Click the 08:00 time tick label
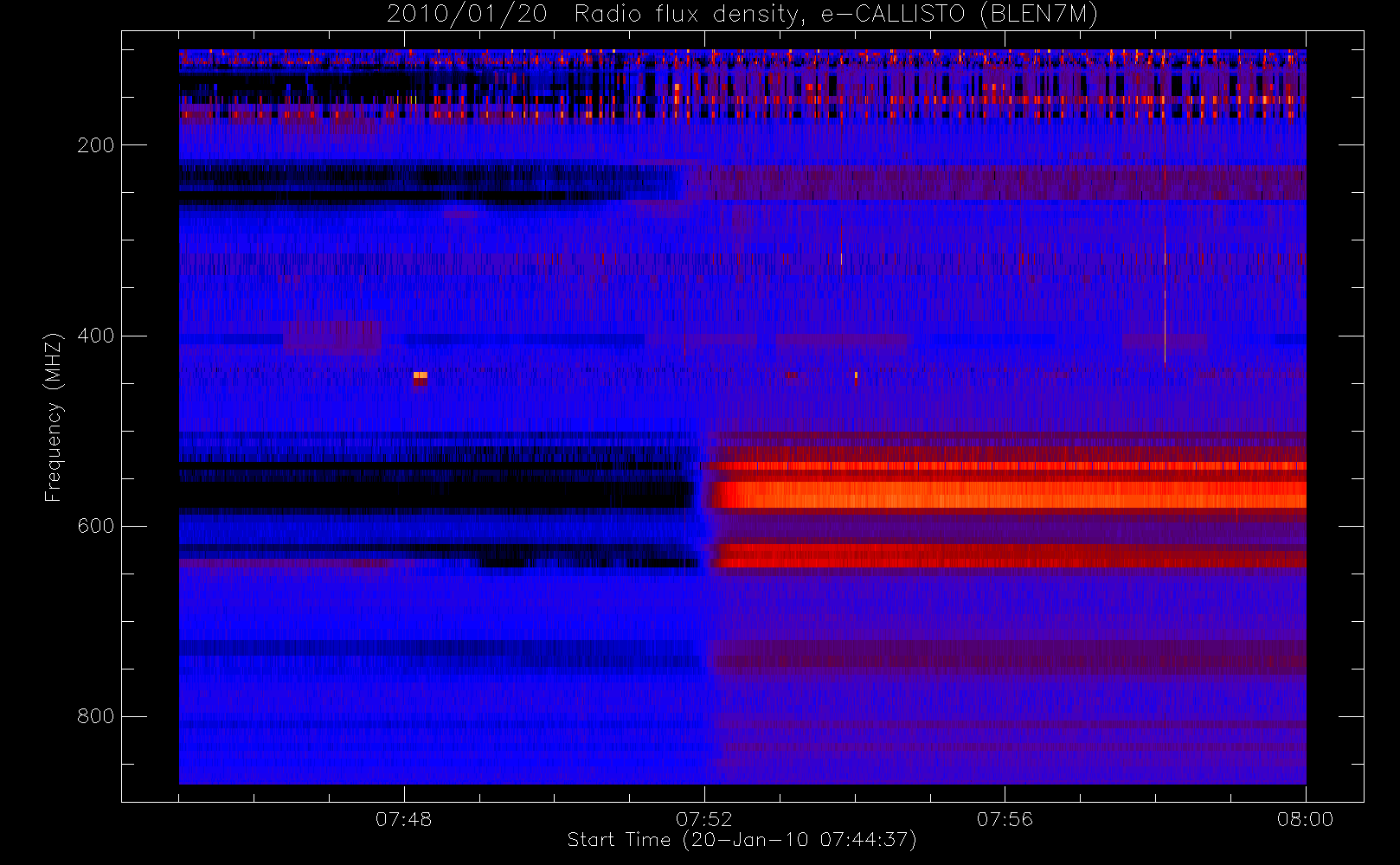 1305,819
